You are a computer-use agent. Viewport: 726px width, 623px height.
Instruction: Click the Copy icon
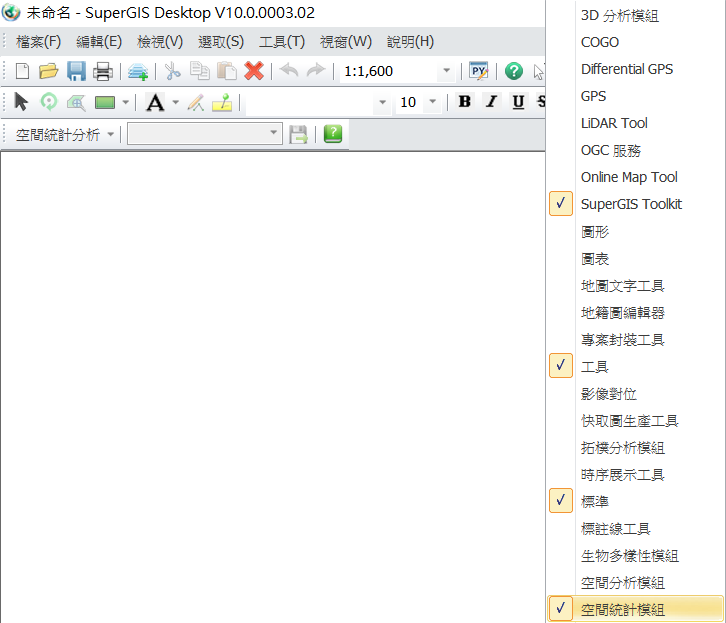tap(200, 71)
